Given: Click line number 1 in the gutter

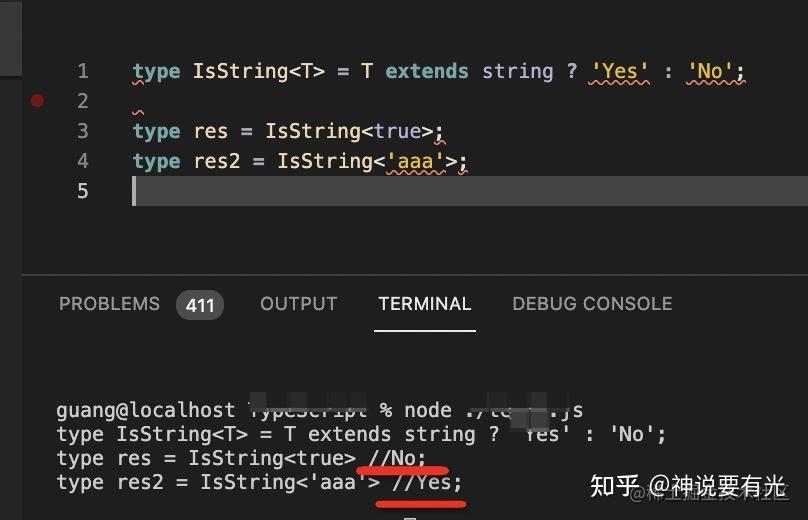Looking at the screenshot, I should click(83, 71).
